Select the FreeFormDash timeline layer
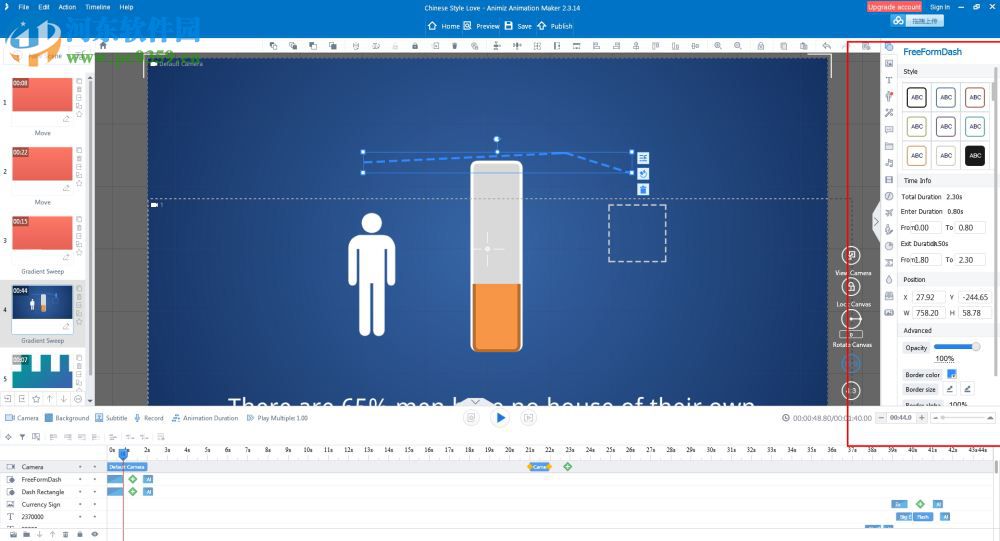The width and height of the screenshot is (1000, 541). click(41, 479)
